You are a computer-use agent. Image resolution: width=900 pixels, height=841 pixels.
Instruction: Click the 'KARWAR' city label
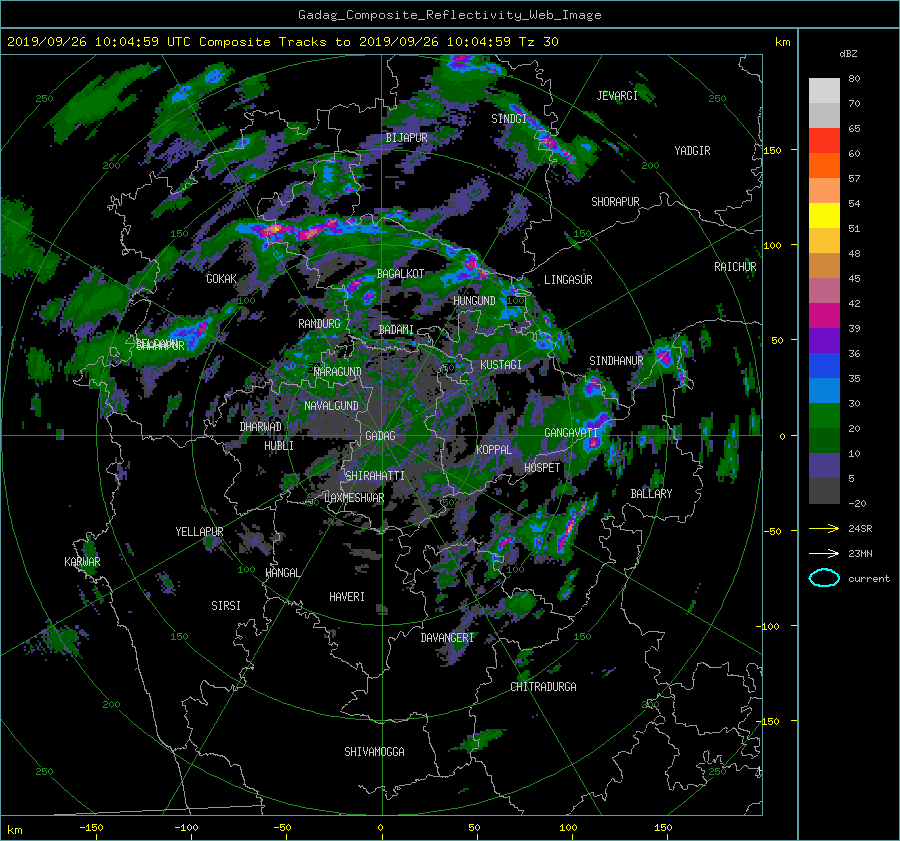click(x=82, y=562)
